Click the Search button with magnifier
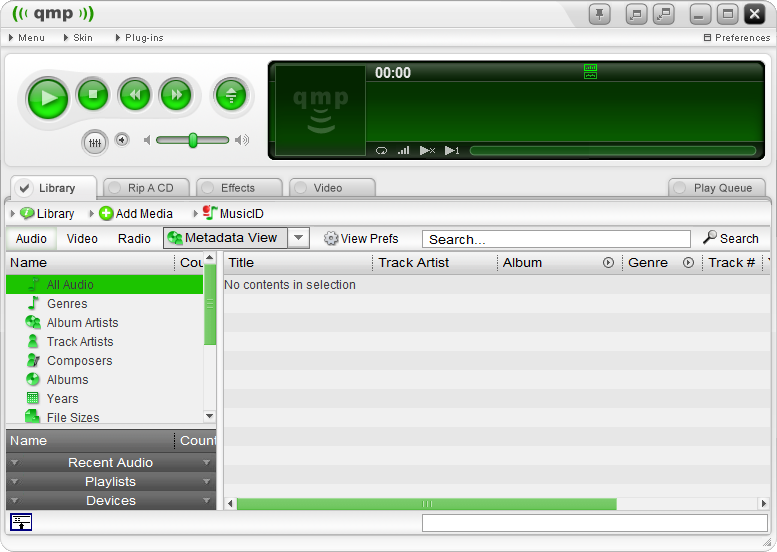The width and height of the screenshot is (777, 552). (730, 238)
